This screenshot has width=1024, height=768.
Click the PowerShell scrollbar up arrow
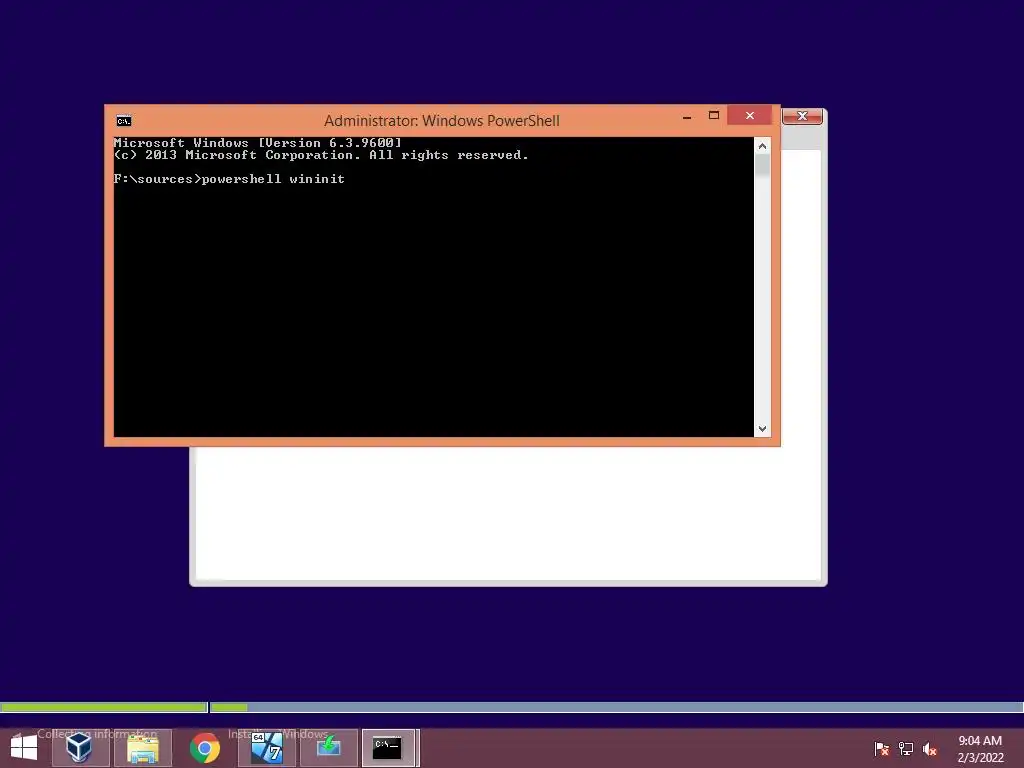(x=762, y=146)
